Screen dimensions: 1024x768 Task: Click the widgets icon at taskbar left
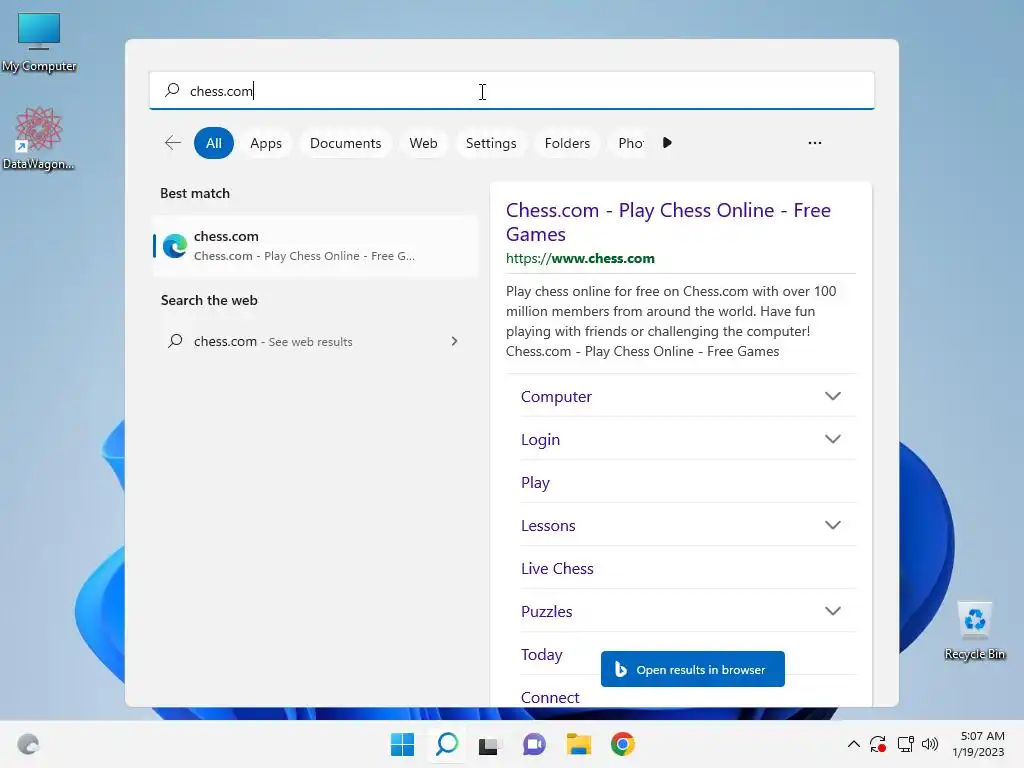click(28, 744)
